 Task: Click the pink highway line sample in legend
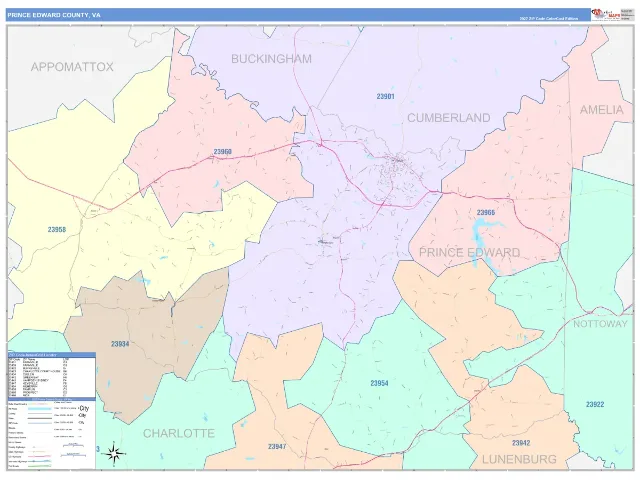(40, 456)
